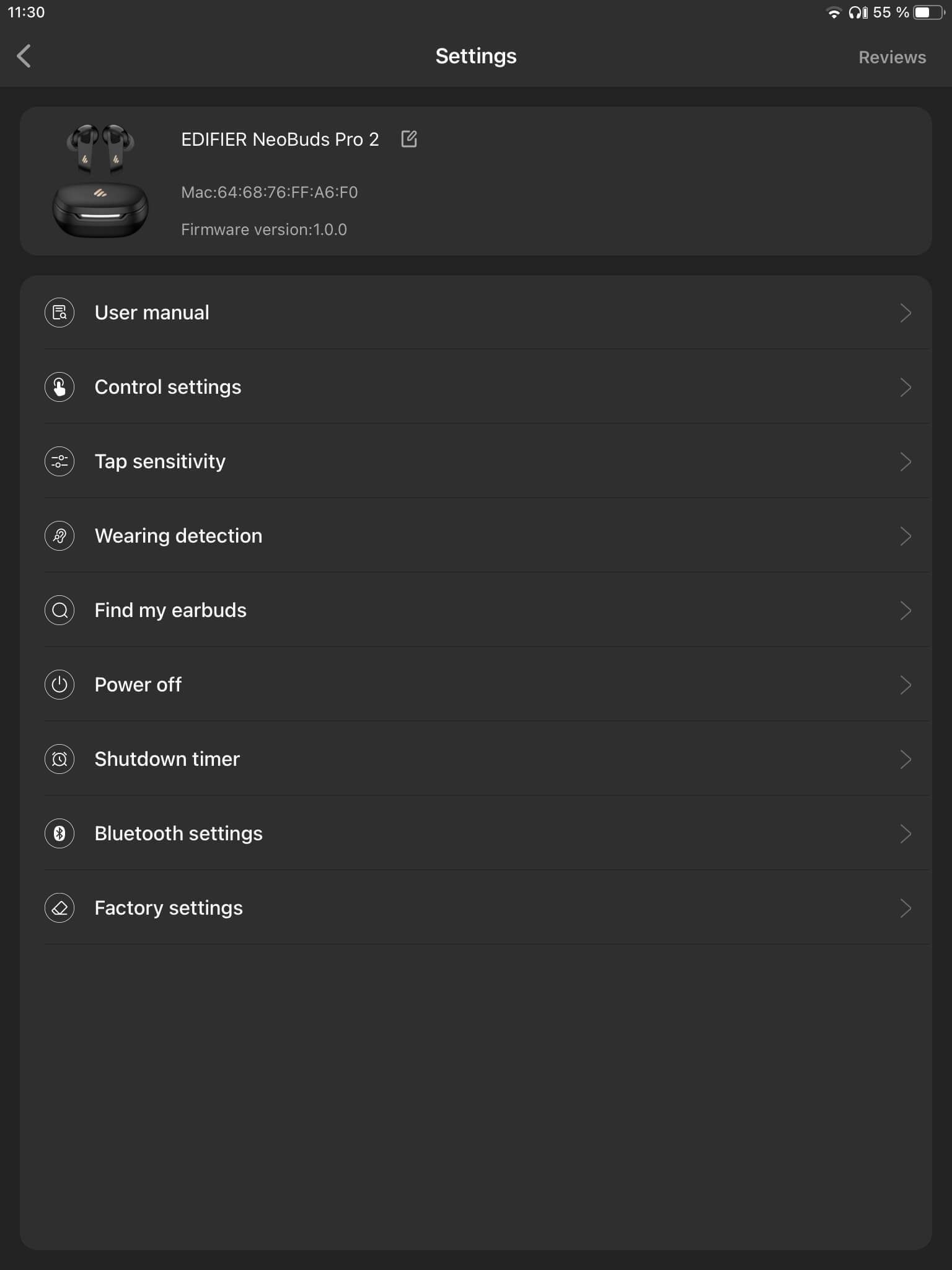Tap the Bluetooth settings icon

pos(59,833)
